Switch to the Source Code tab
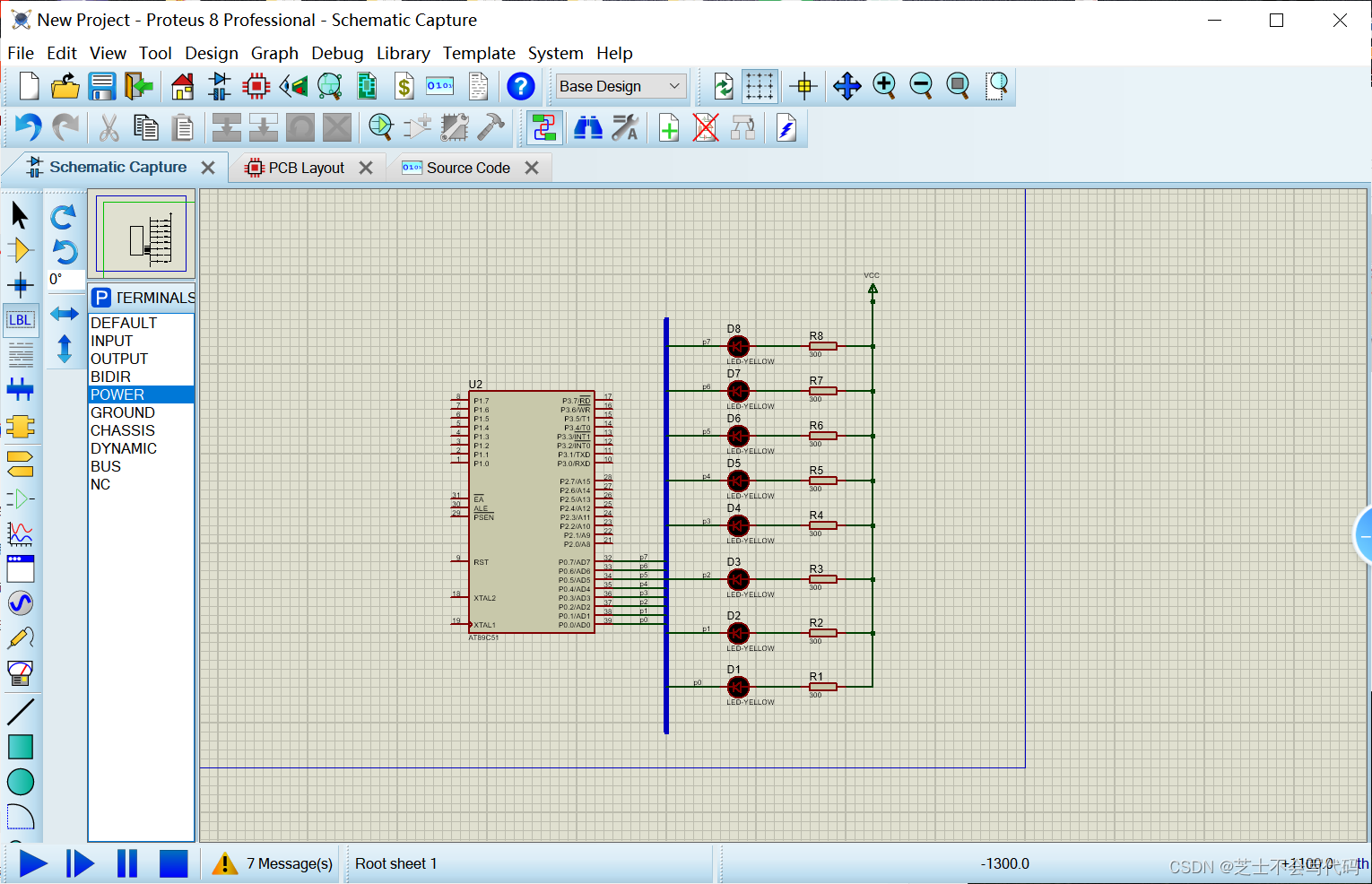Viewport: 1372px width, 884px height. (468, 168)
